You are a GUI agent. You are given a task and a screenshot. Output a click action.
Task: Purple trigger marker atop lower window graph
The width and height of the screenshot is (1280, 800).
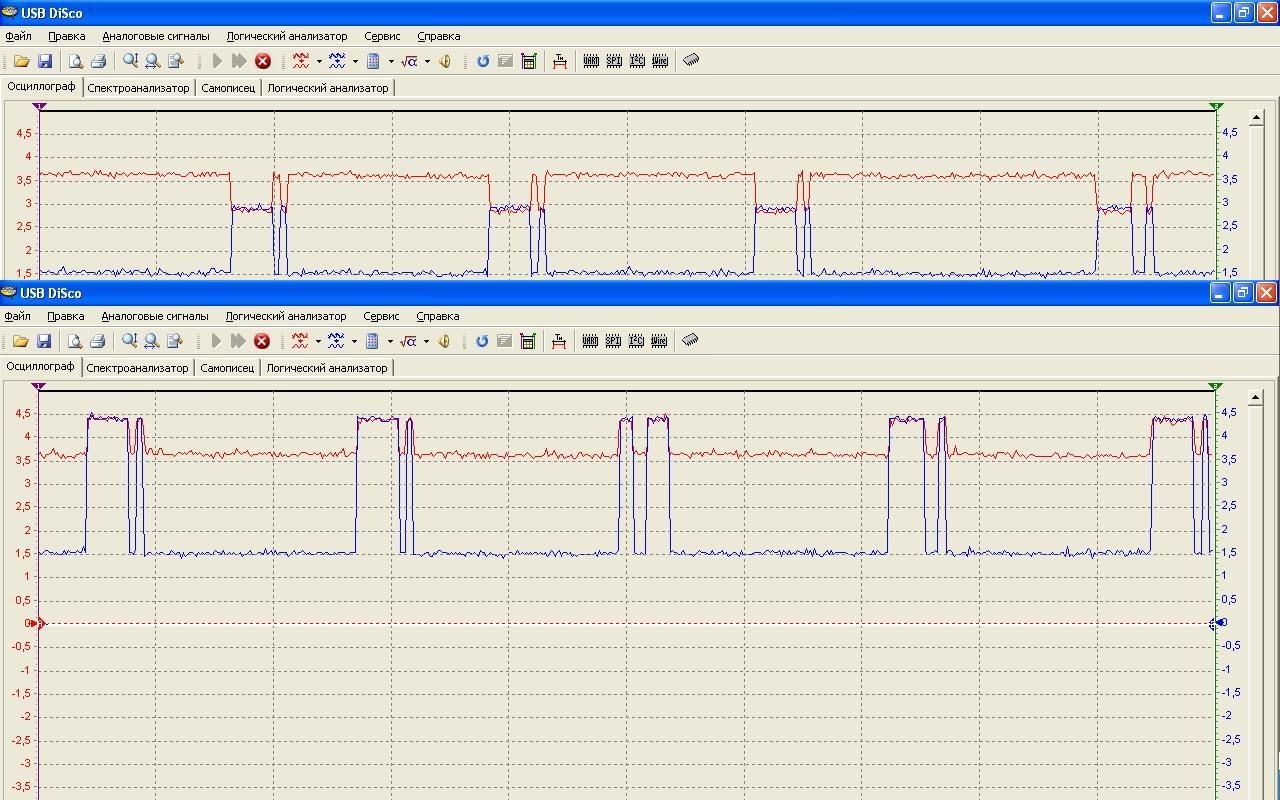tap(39, 386)
